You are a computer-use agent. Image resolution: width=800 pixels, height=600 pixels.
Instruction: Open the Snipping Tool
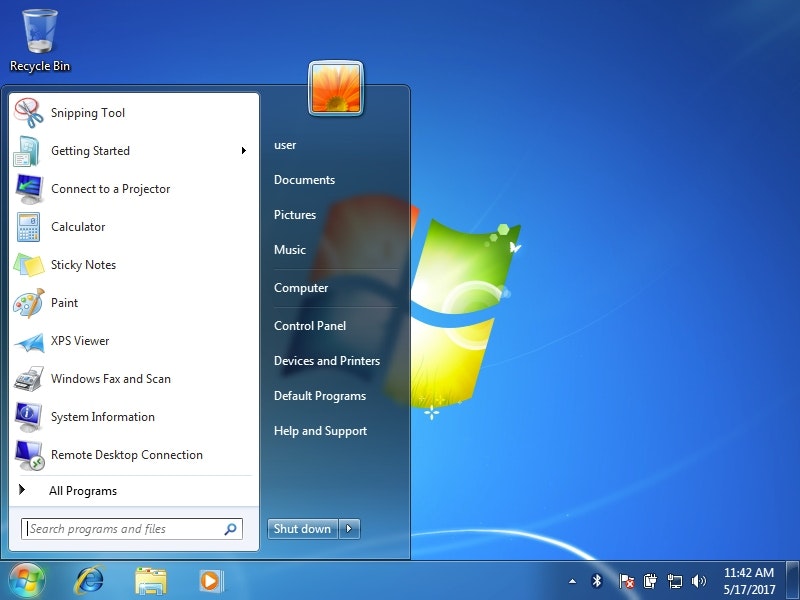[88, 113]
